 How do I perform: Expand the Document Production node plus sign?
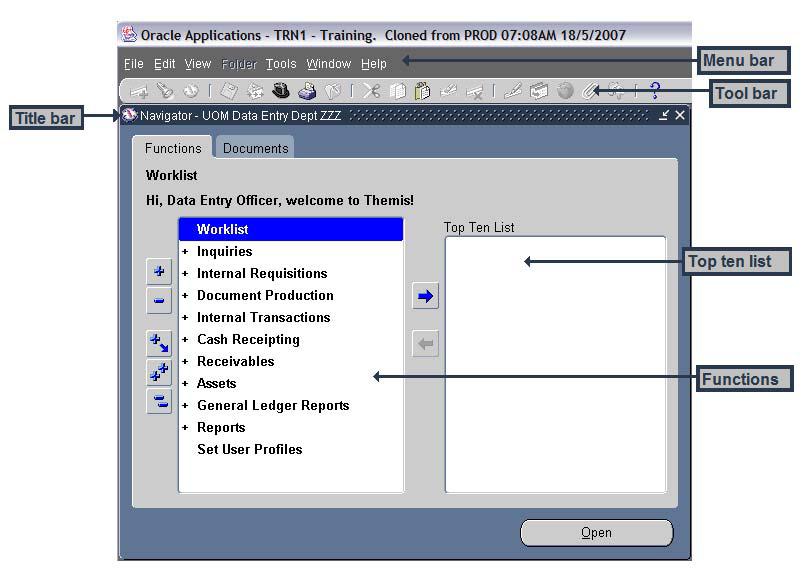(x=185, y=295)
